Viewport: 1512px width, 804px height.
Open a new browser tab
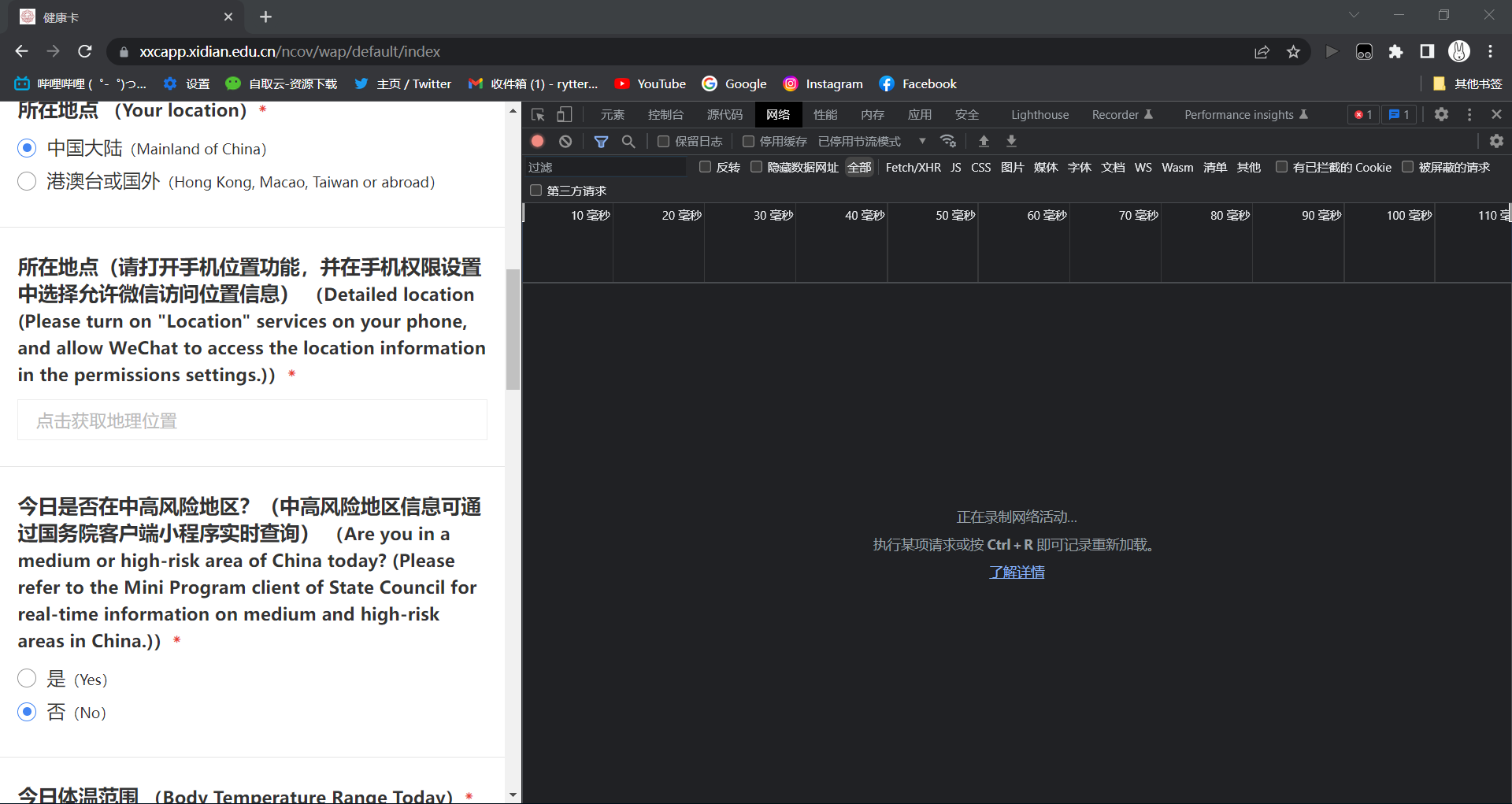coord(265,17)
